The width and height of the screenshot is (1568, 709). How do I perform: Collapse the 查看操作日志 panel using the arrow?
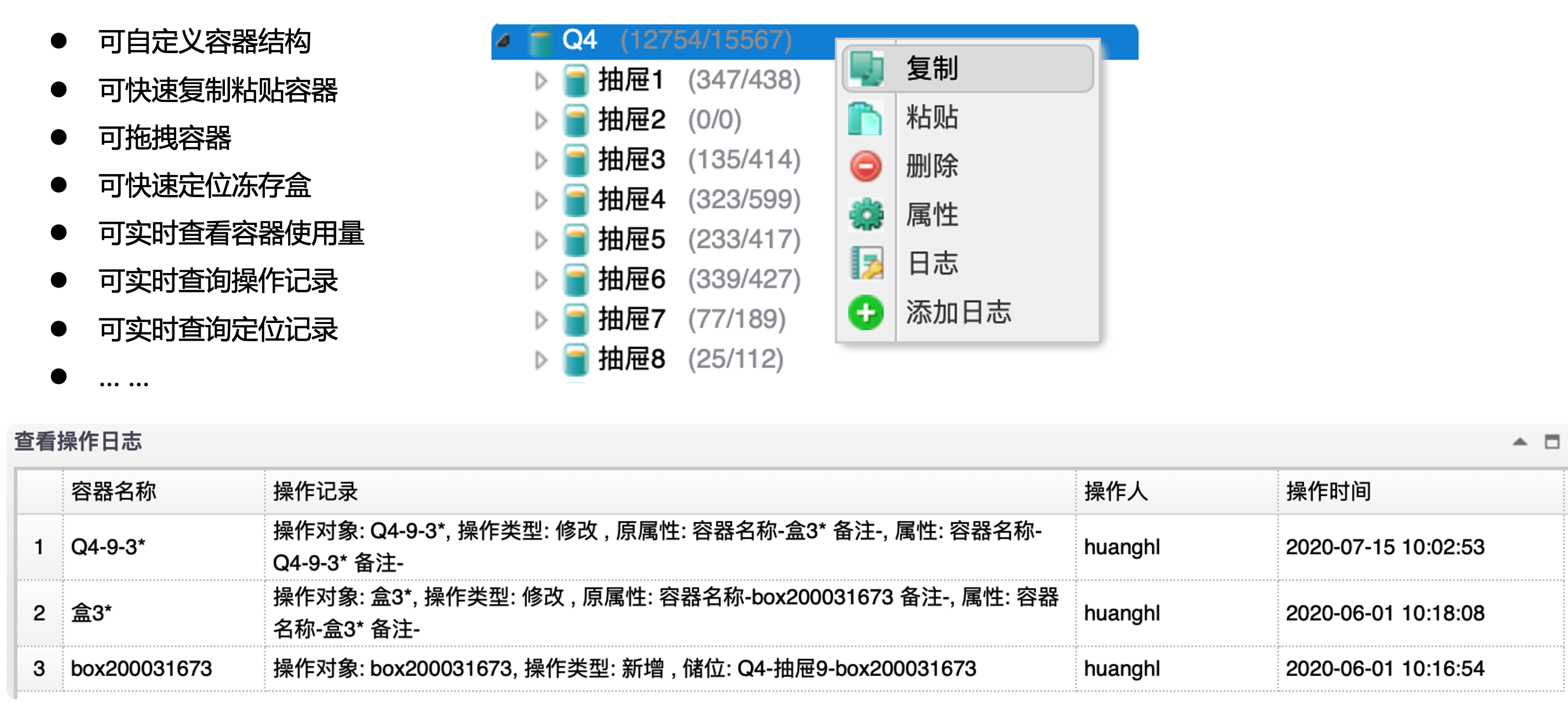point(1519,442)
